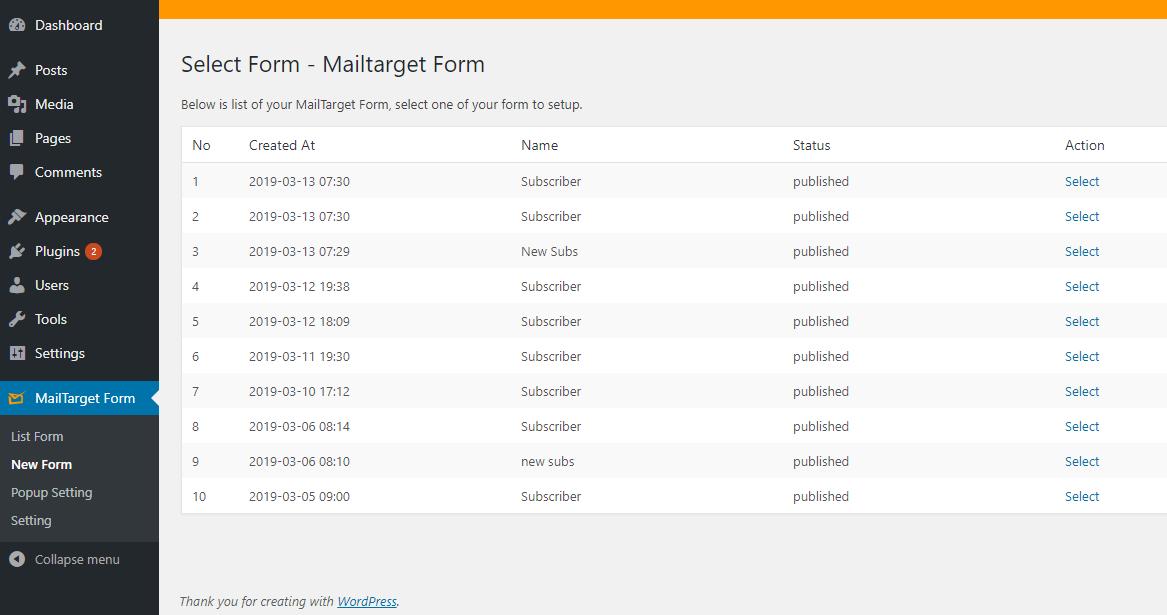
Task: Click the 'Name' column header
Action: (x=540, y=145)
